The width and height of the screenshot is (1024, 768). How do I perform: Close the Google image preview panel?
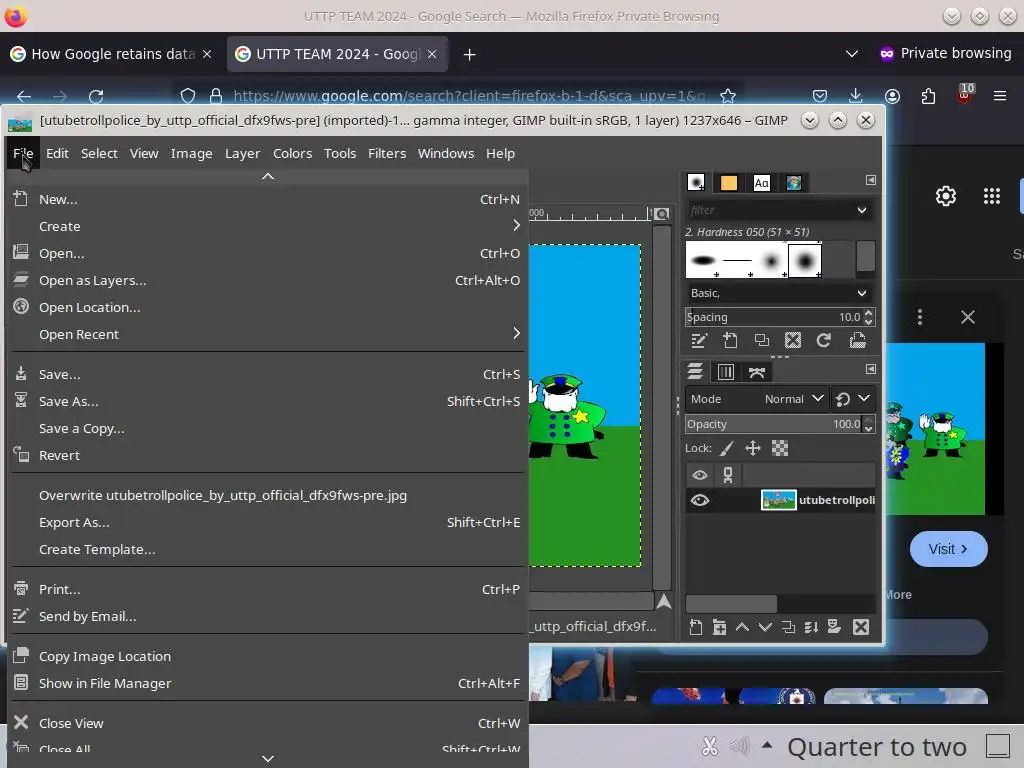(x=967, y=317)
